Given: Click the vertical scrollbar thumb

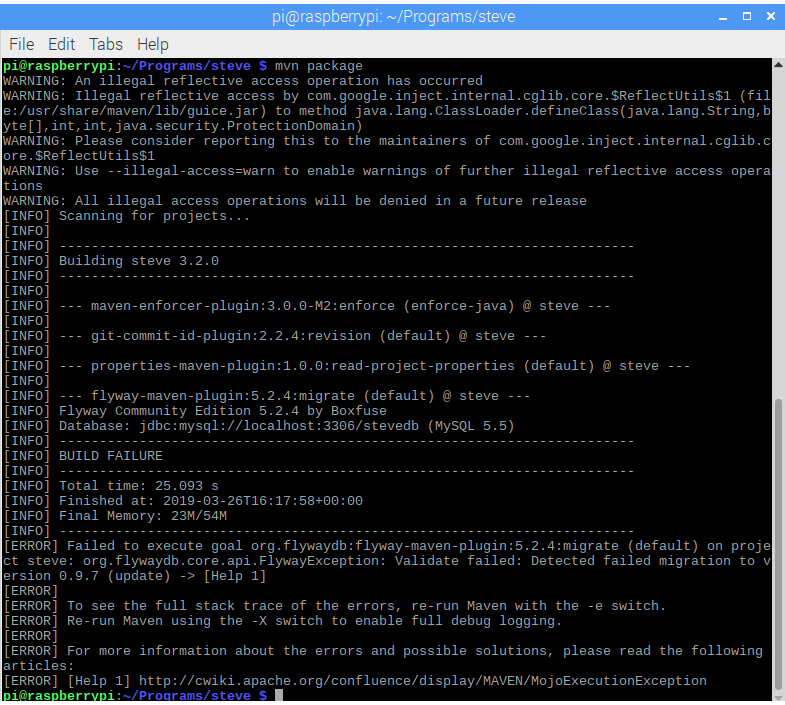Looking at the screenshot, I should tap(778, 545).
